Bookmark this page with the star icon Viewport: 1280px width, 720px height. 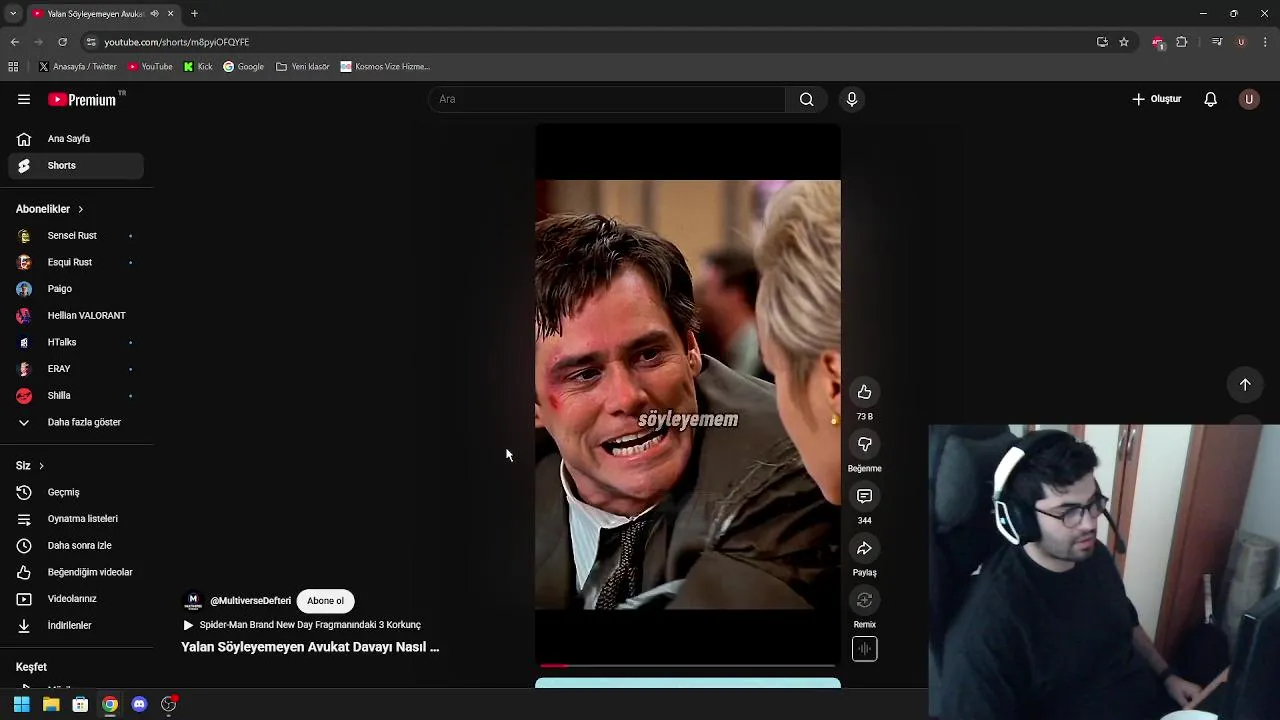coord(1124,42)
